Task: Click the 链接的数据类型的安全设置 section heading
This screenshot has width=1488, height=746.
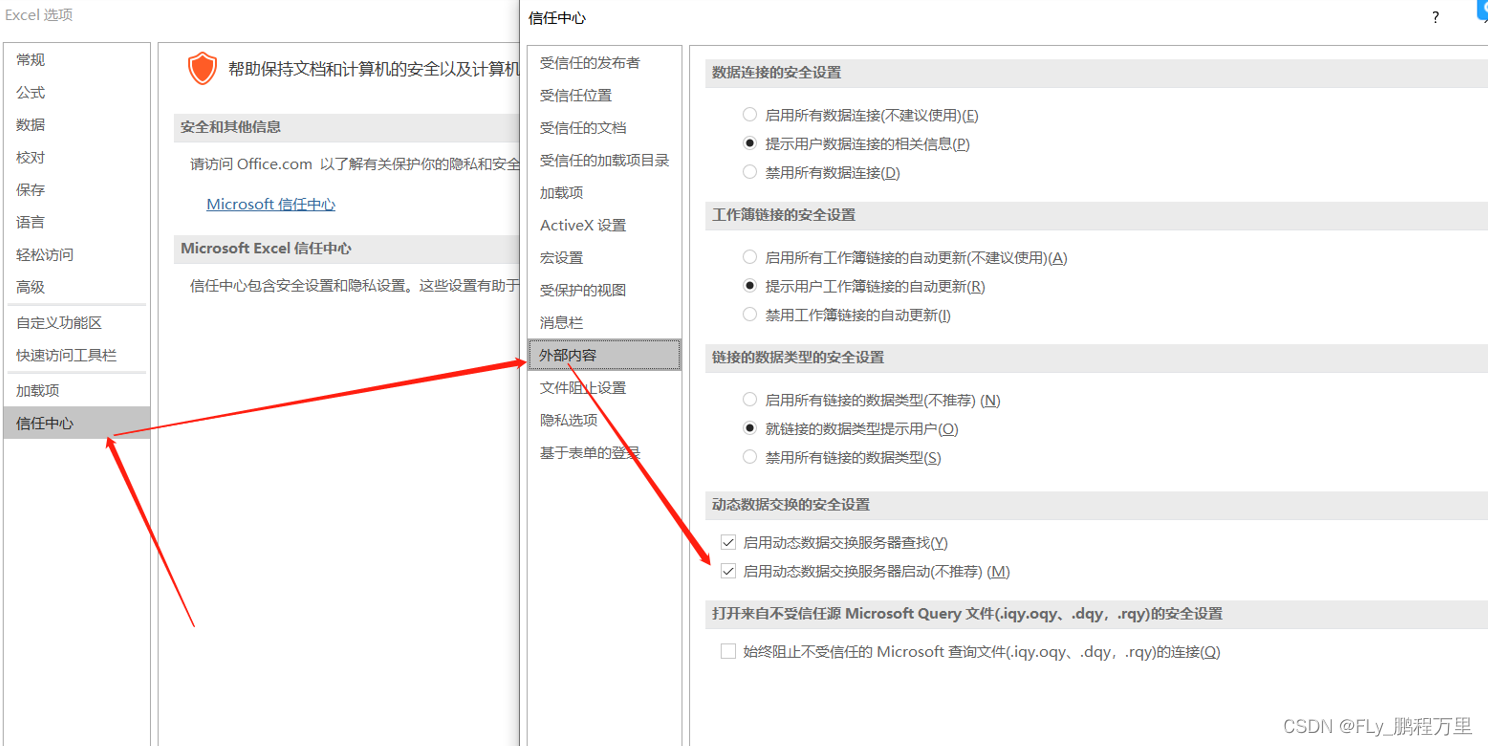Action: point(798,357)
